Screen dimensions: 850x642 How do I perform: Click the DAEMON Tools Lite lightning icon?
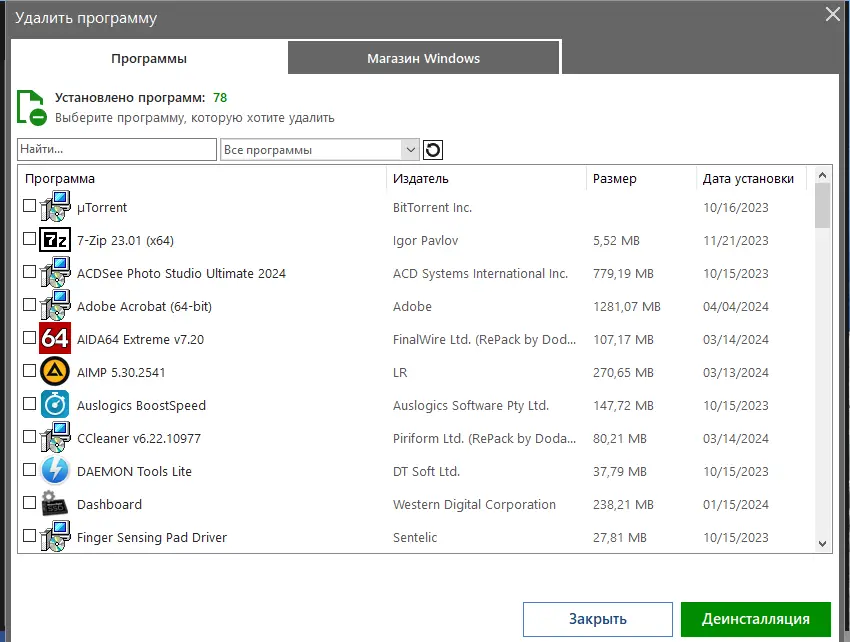pos(54,471)
